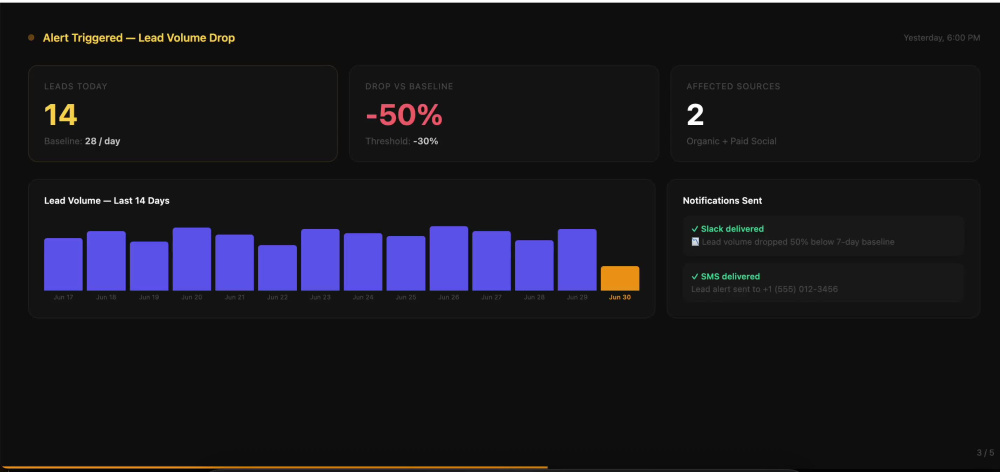The image size is (1000, 472).
Task: Select the orange Jun 30 bar
Action: [620, 279]
